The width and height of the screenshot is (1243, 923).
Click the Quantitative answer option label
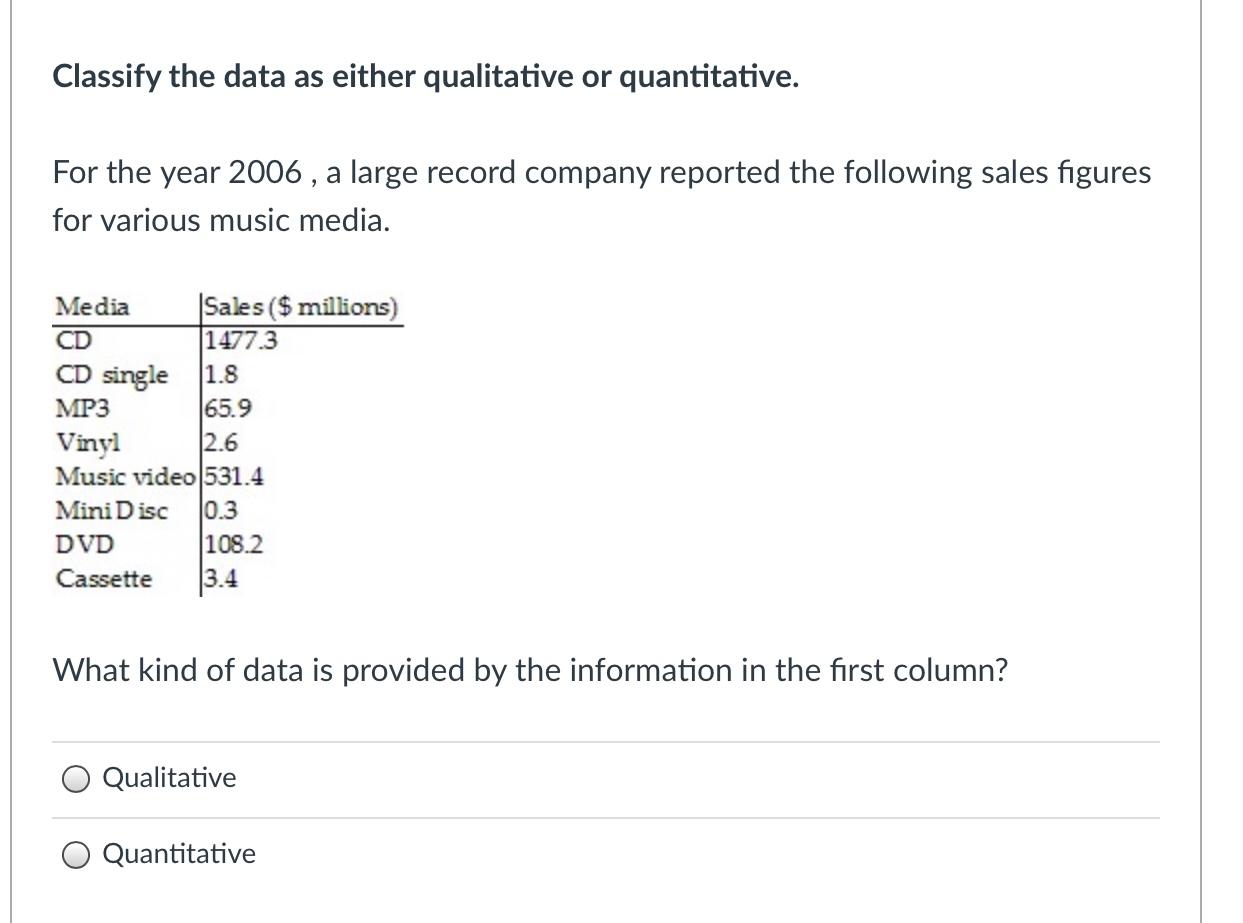179,854
